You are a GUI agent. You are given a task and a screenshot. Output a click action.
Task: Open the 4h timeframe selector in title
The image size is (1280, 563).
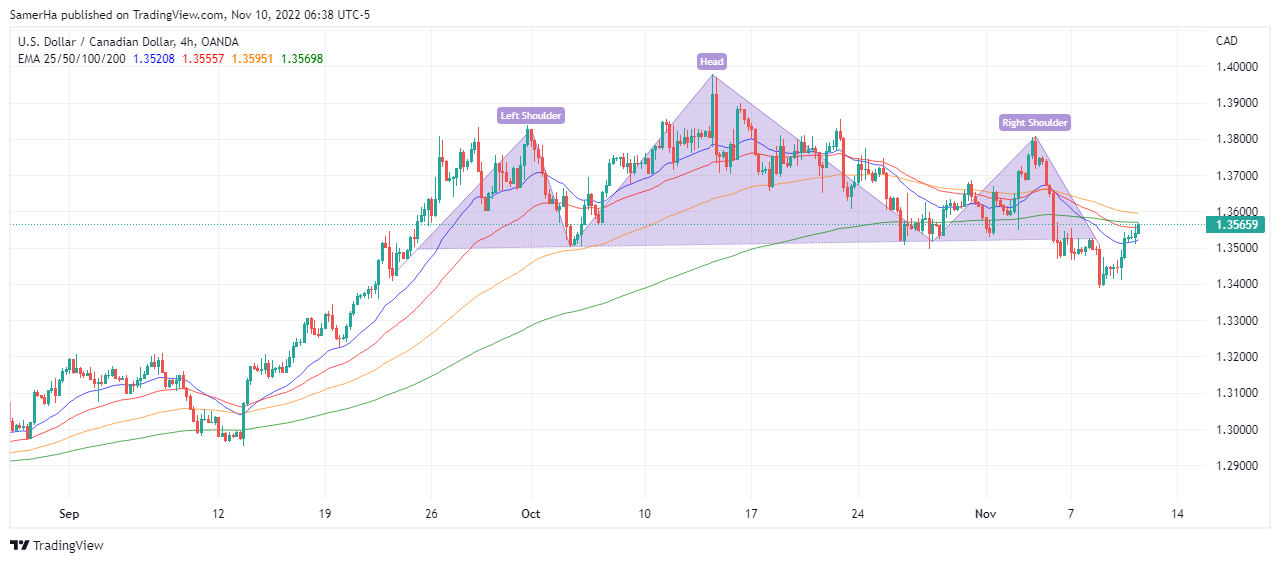185,41
